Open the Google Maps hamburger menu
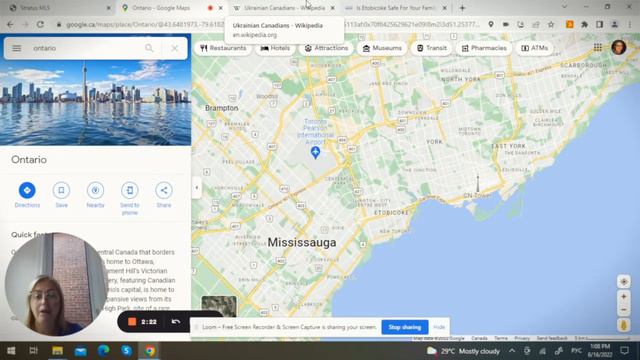Viewport: 640px width, 360px height. pyautogui.click(x=16, y=48)
